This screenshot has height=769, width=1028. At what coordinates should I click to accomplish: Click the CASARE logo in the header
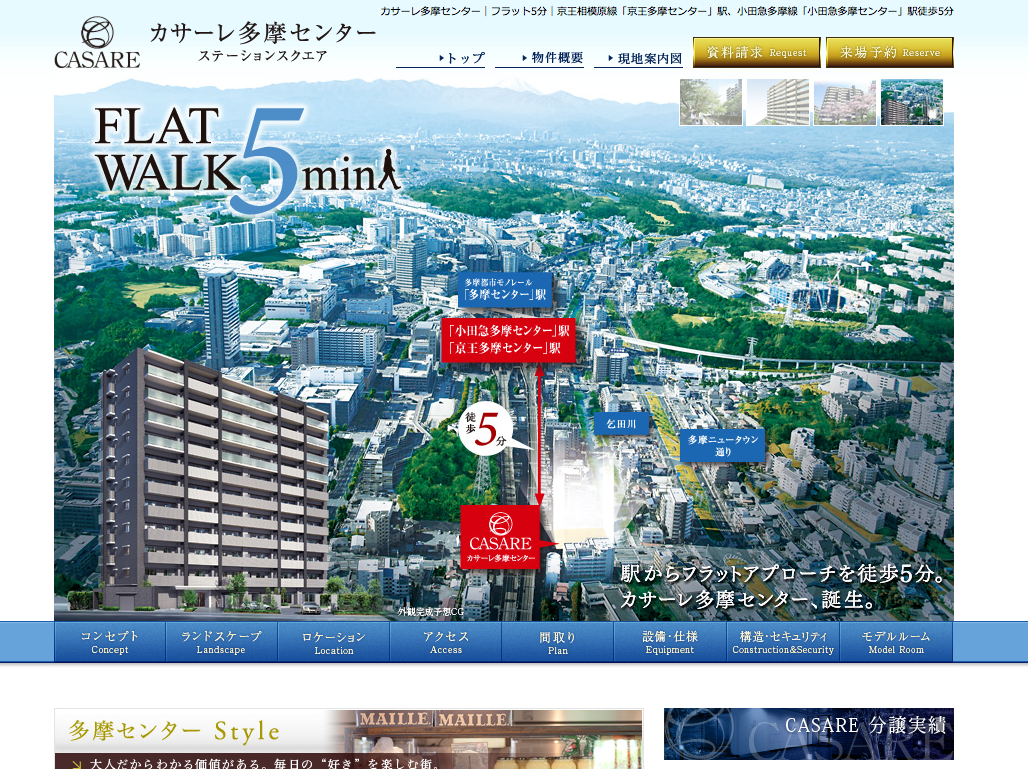tap(97, 43)
